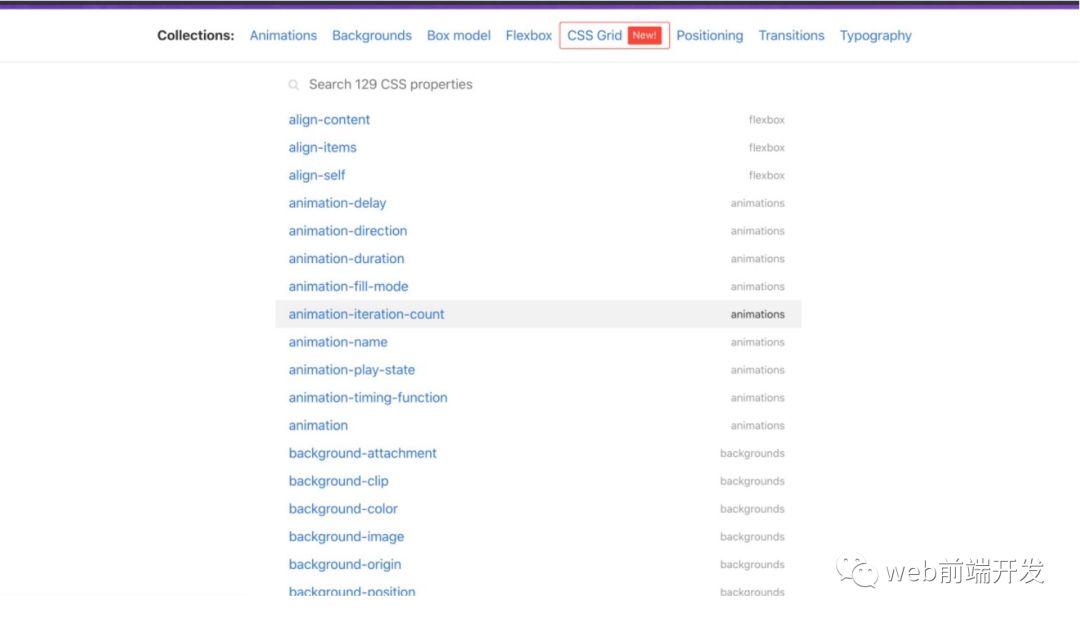1080x619 pixels.
Task: Open the Backgrounds collection
Action: tap(372, 35)
